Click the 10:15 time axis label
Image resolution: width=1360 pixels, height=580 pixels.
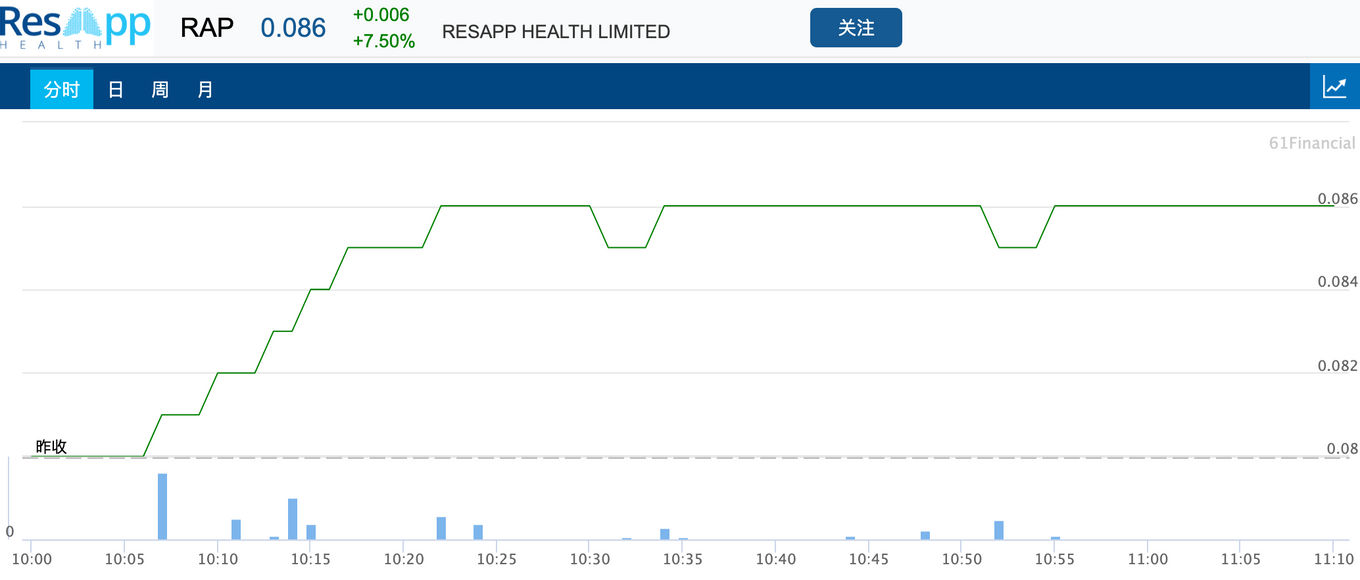coord(311,560)
